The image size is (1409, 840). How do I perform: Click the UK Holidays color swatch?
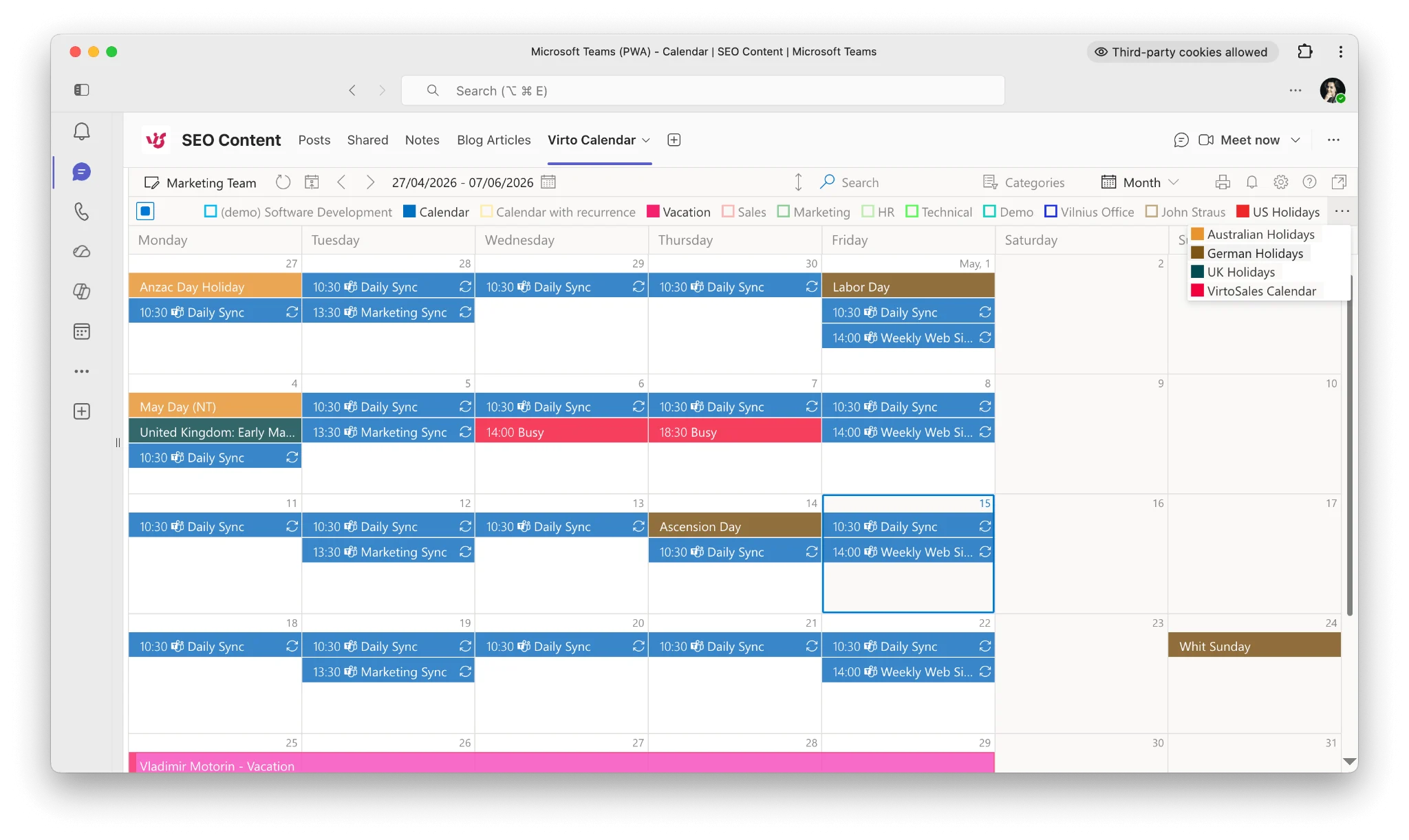(1198, 272)
